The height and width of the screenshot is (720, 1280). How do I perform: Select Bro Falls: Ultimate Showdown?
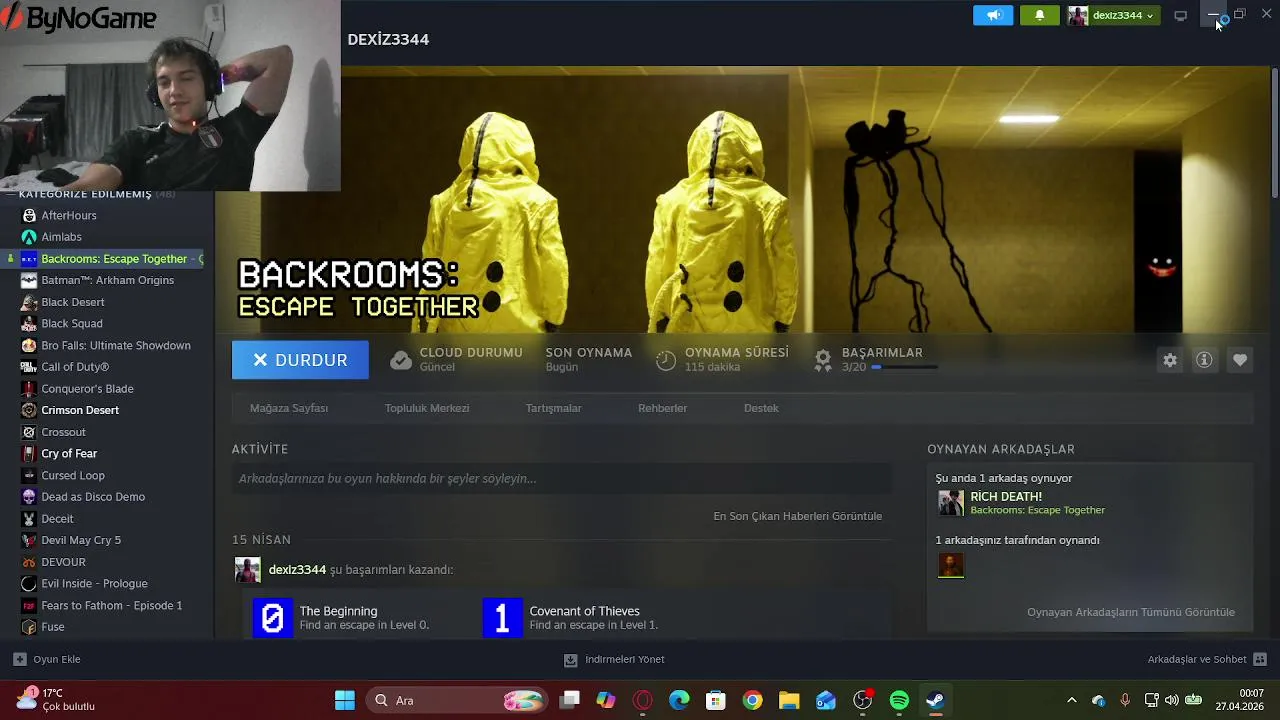pos(115,345)
